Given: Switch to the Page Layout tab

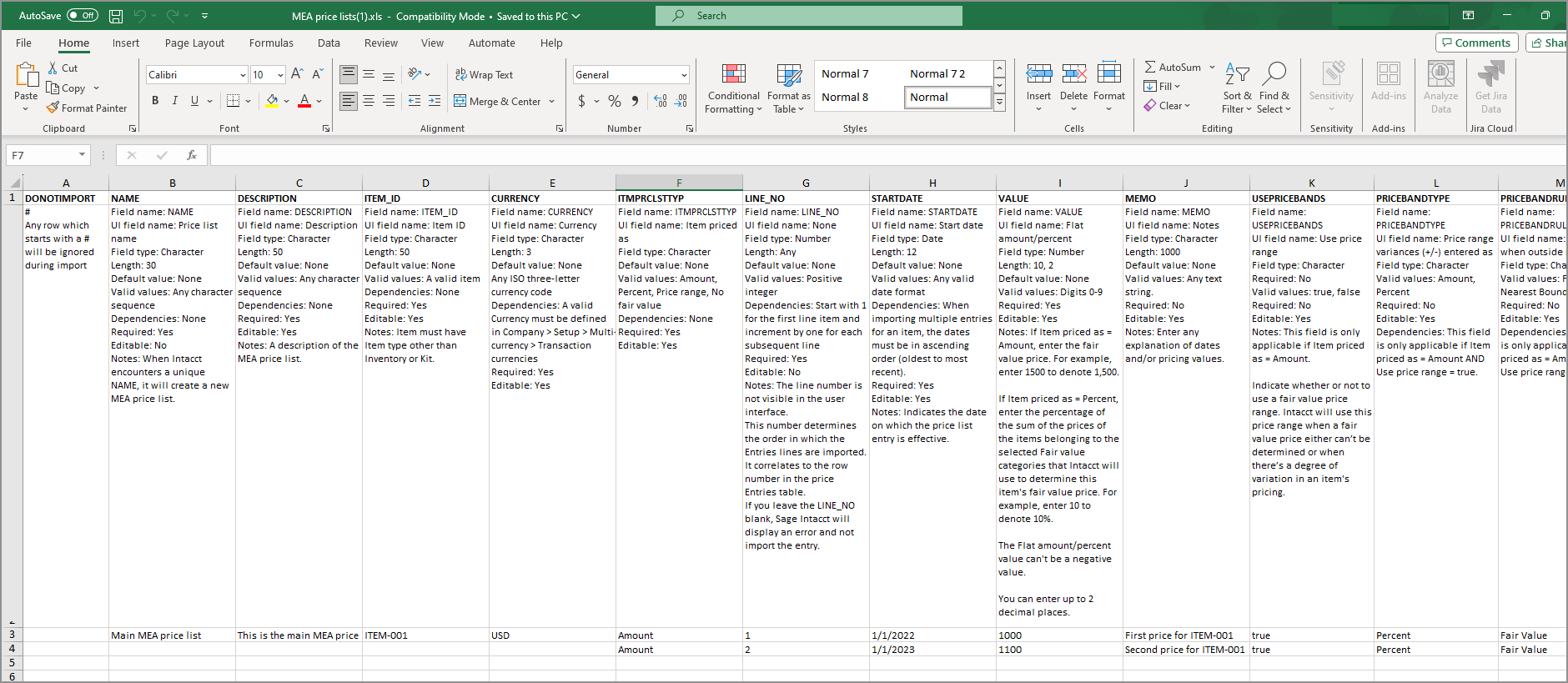Looking at the screenshot, I should click(194, 43).
